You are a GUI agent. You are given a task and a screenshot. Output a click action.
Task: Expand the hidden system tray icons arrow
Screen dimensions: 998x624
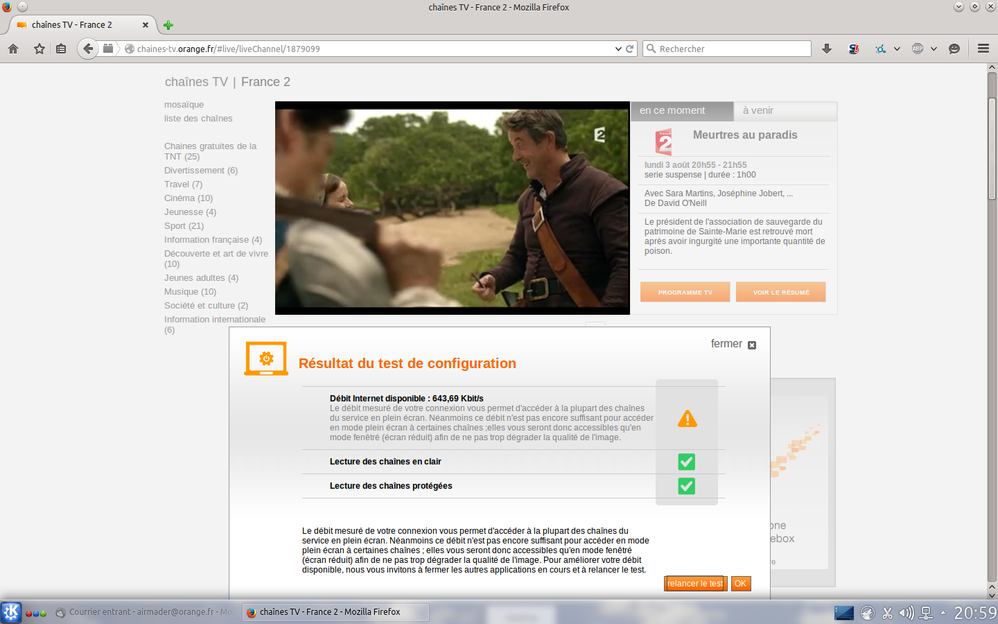pyautogui.click(x=943, y=613)
